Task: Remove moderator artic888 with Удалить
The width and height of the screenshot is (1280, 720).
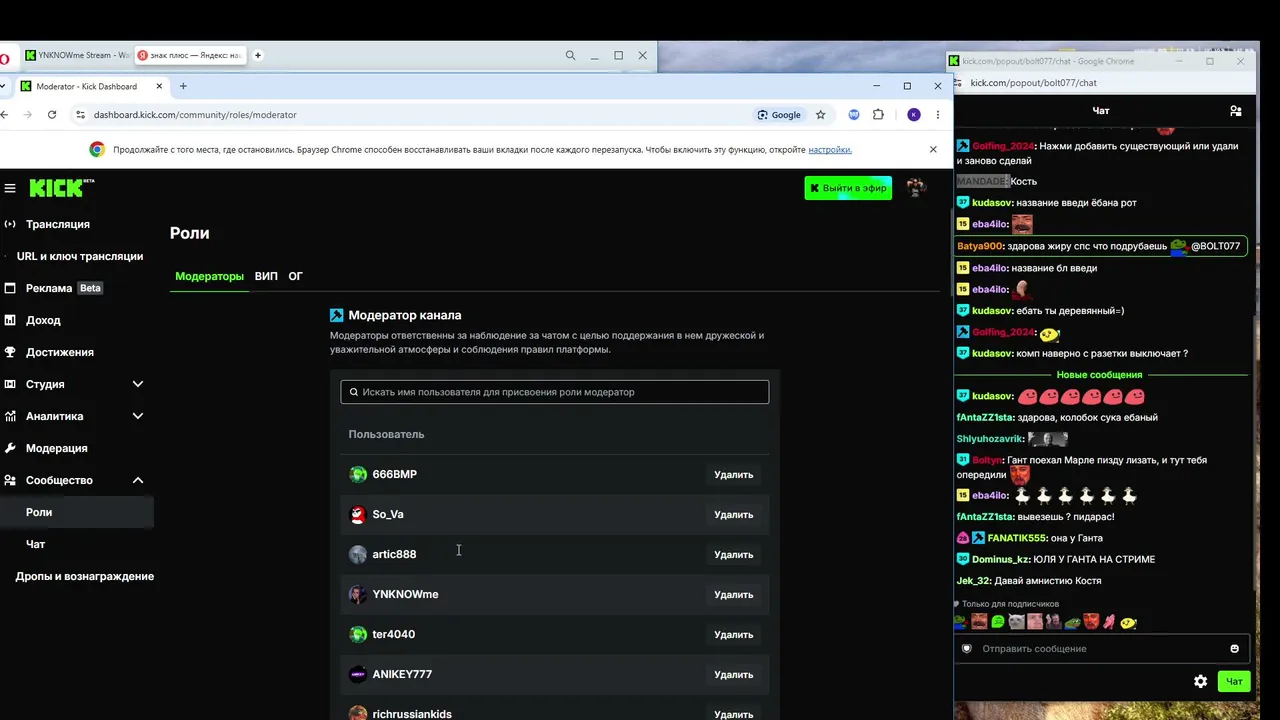Action: (733, 555)
